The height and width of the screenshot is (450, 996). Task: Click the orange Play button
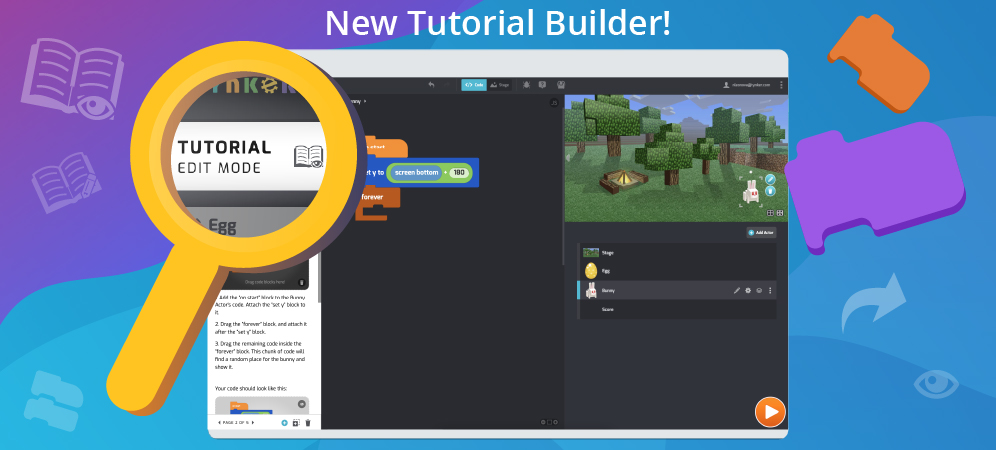(771, 412)
